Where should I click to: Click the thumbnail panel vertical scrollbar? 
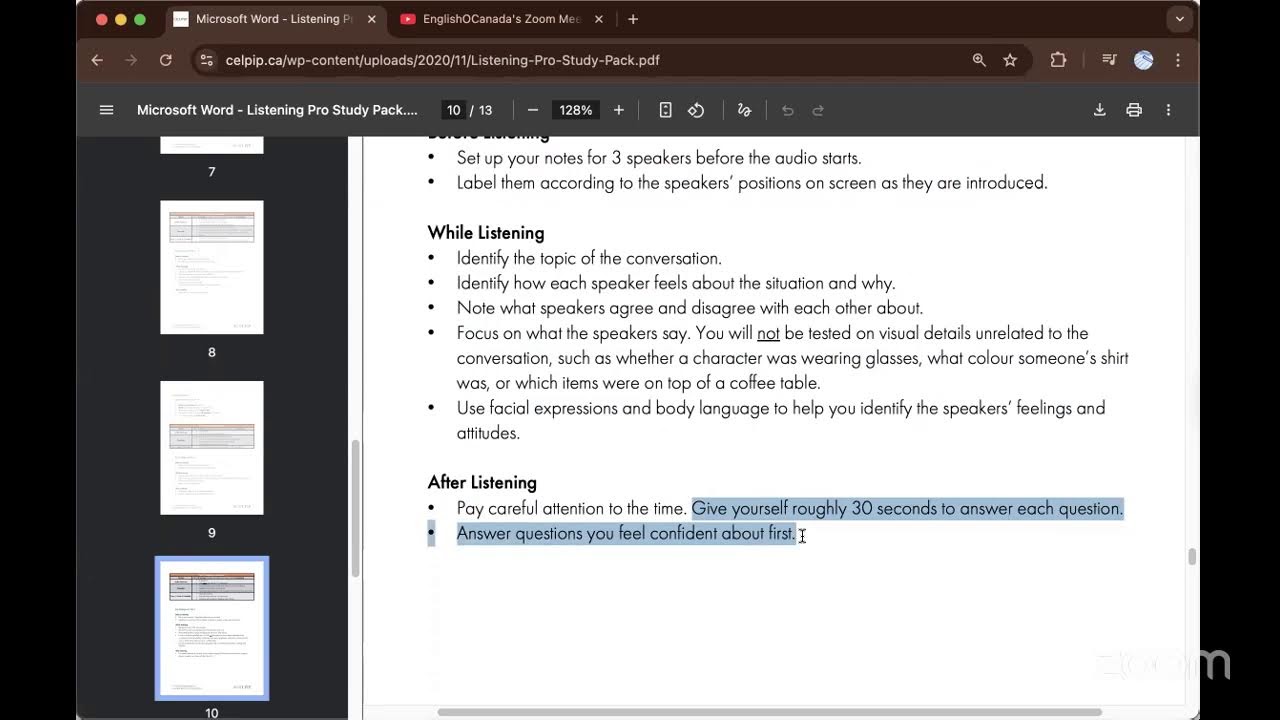click(354, 509)
